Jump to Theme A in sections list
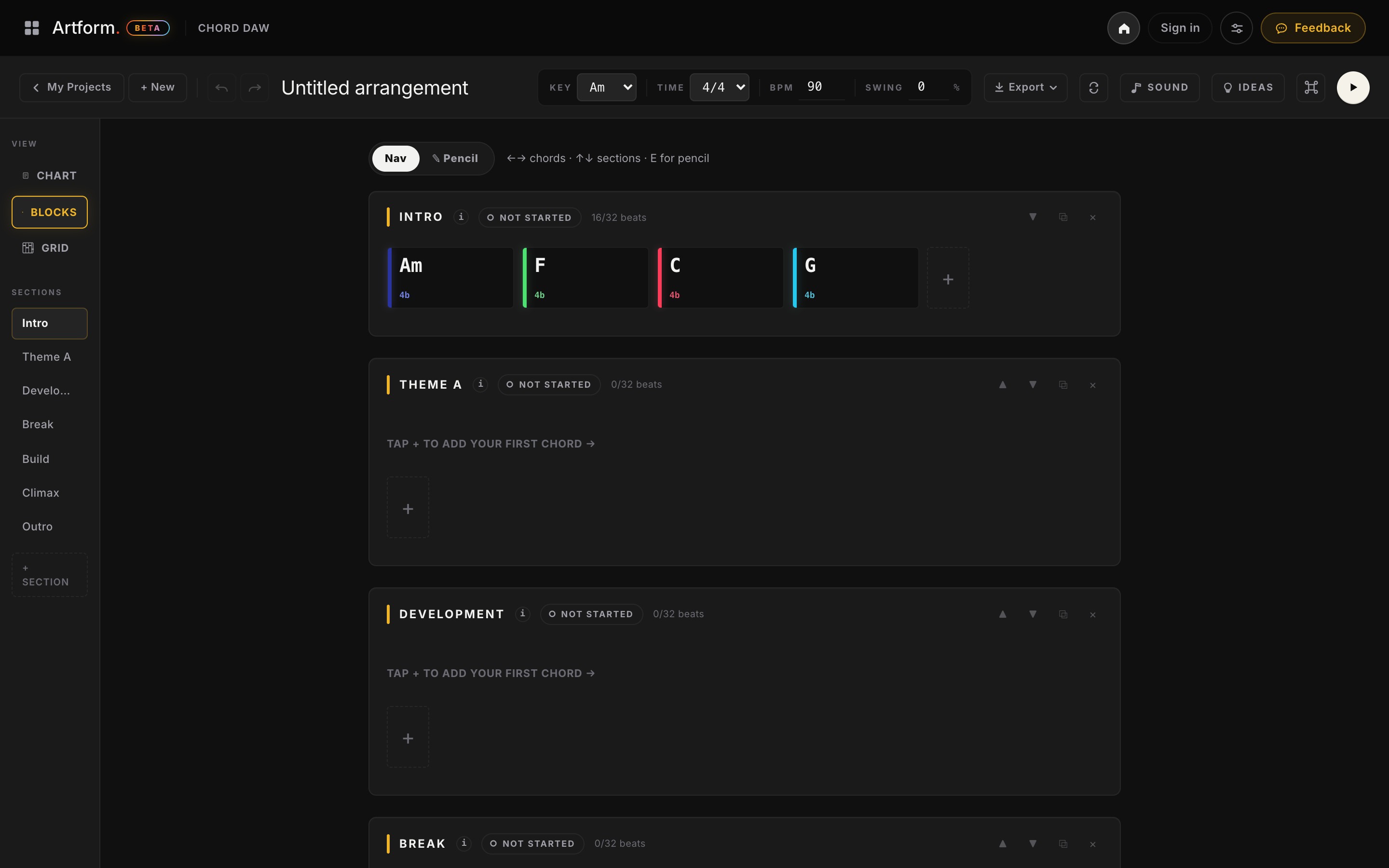 point(49,357)
